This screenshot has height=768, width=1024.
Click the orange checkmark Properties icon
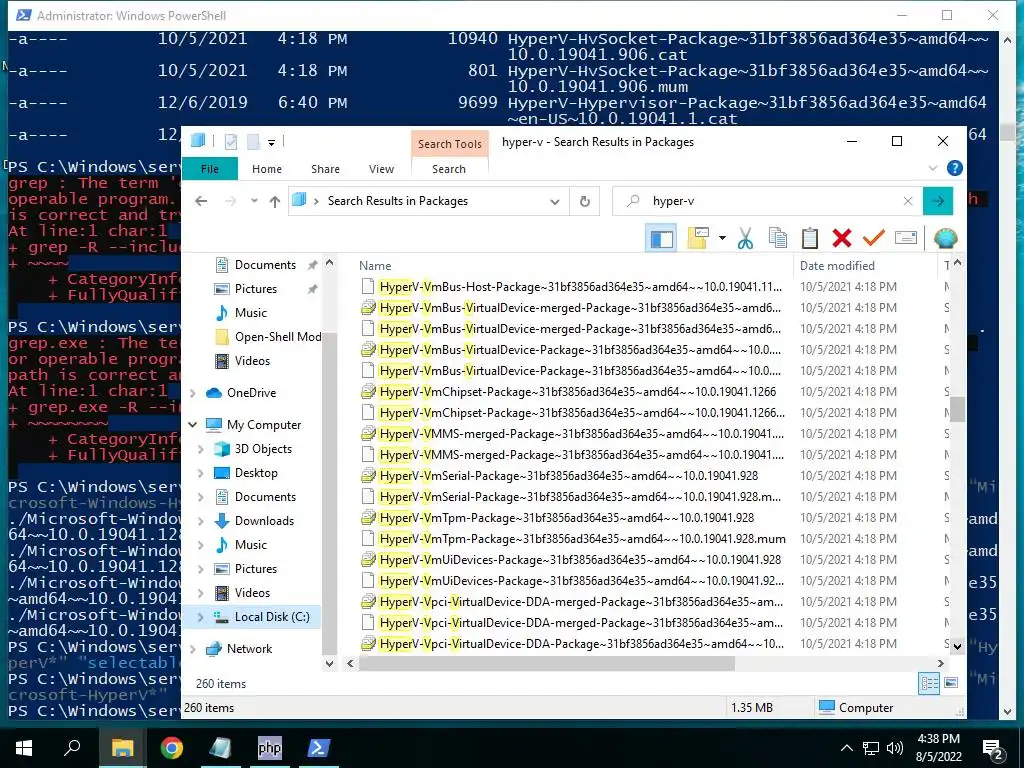tap(873, 238)
